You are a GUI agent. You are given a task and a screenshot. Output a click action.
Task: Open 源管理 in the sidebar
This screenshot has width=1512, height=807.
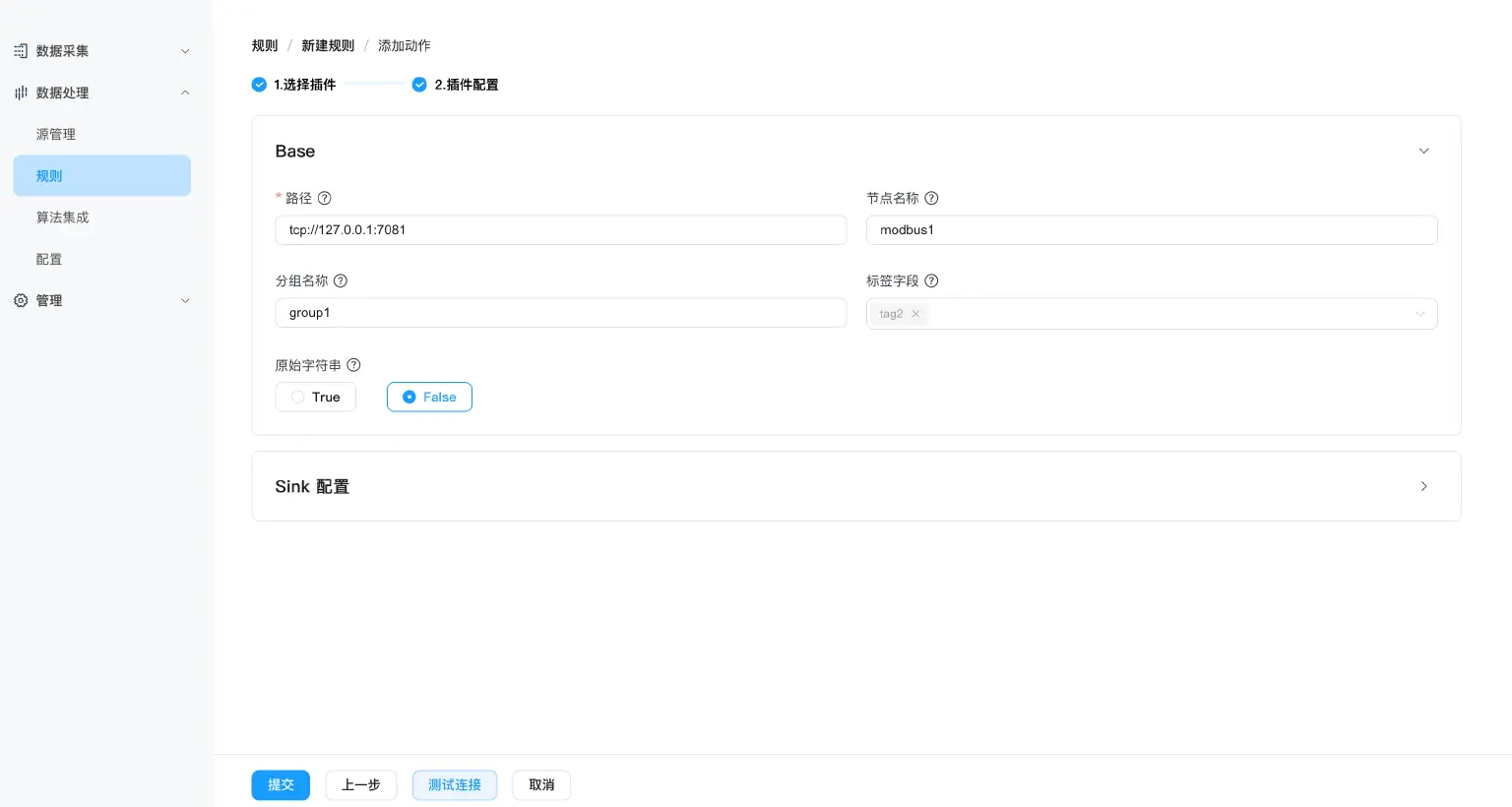[56, 135]
